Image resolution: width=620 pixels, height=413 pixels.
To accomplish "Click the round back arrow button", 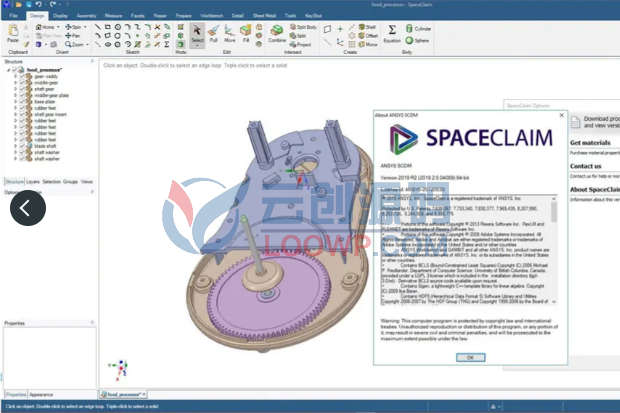I will tap(28, 208).
